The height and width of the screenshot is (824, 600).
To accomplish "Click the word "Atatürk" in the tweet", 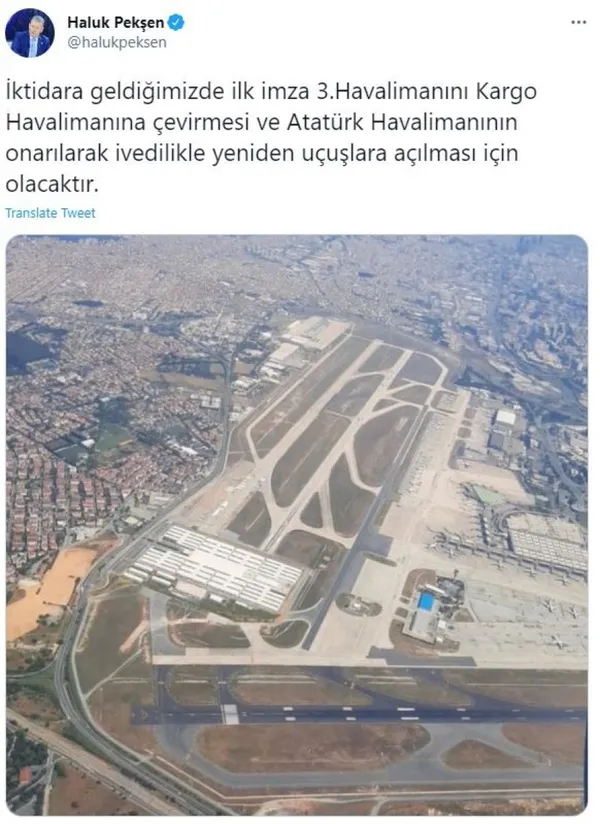I will coord(325,122).
